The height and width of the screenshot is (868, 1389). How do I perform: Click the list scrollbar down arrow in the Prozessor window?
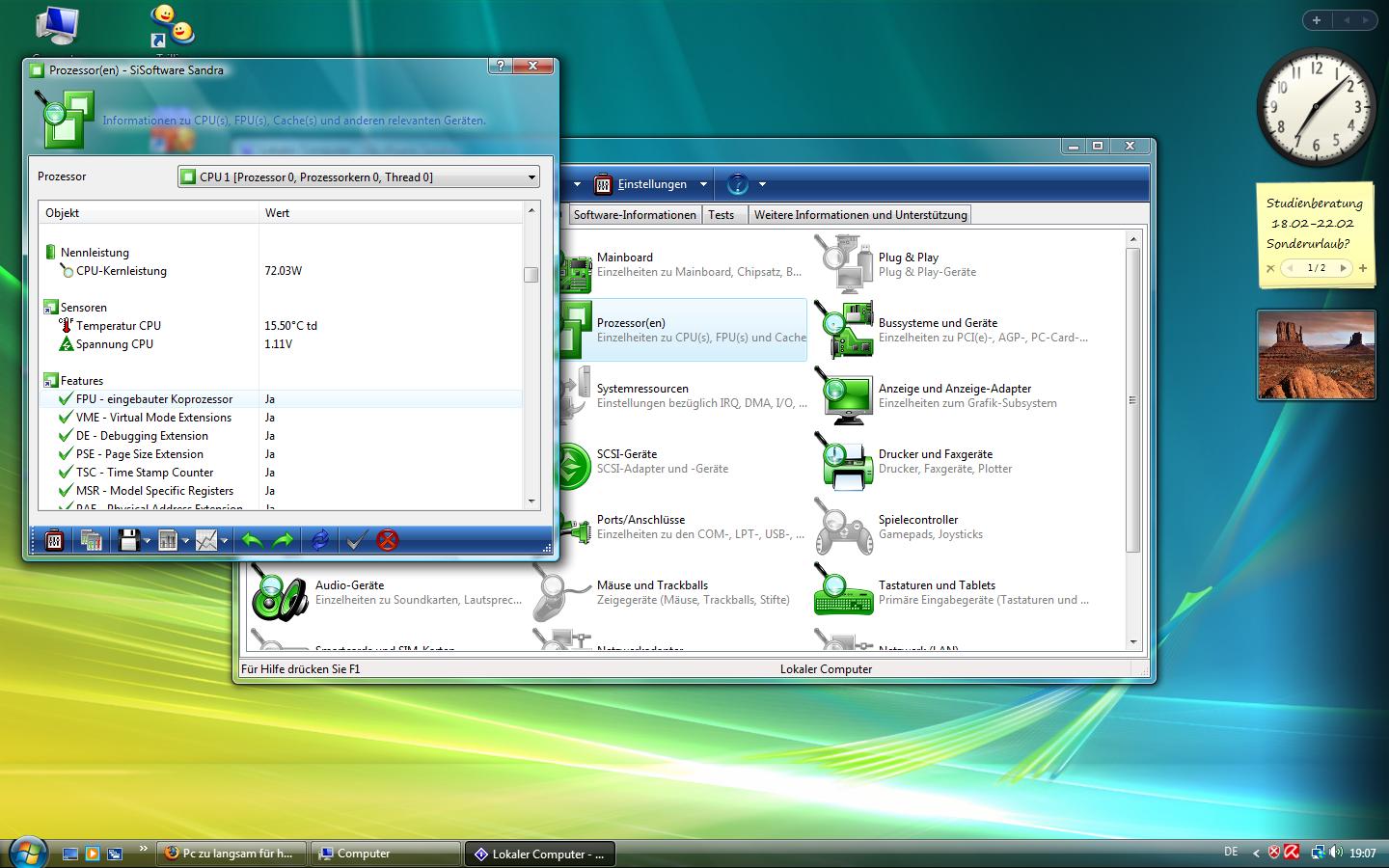531,502
